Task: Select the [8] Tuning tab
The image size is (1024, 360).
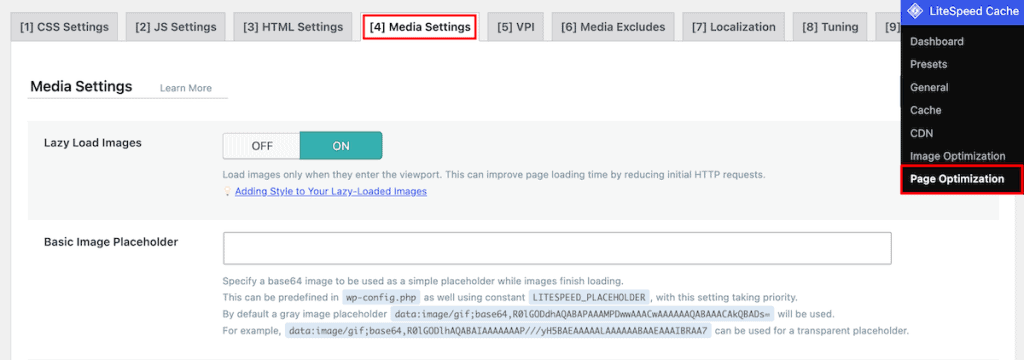Action: point(830,27)
